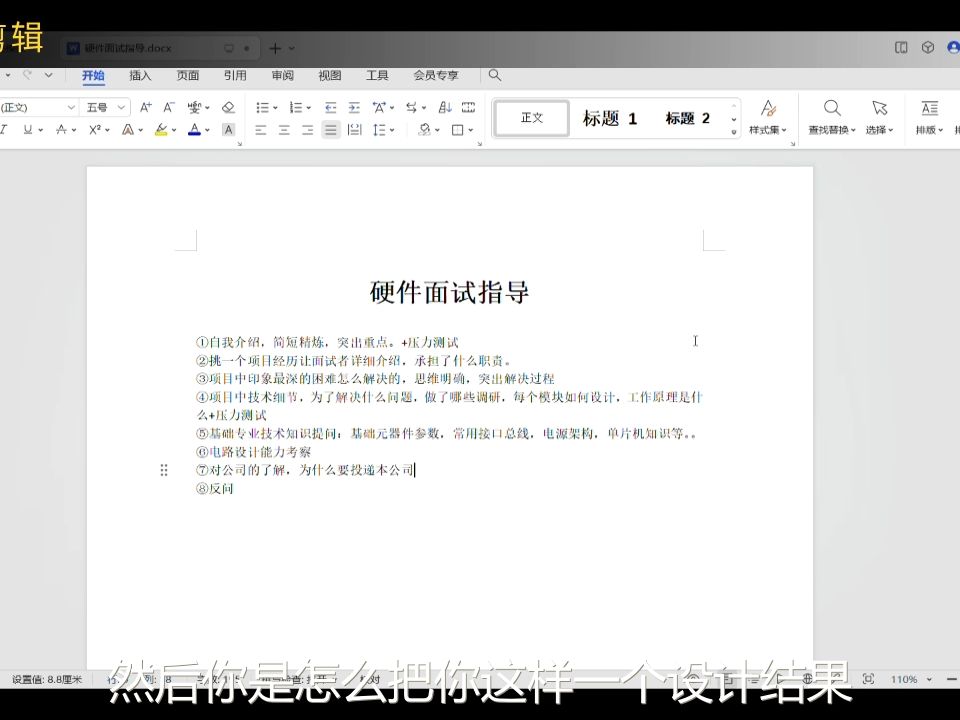The image size is (960, 720).
Task: Align text right
Action: point(307,130)
